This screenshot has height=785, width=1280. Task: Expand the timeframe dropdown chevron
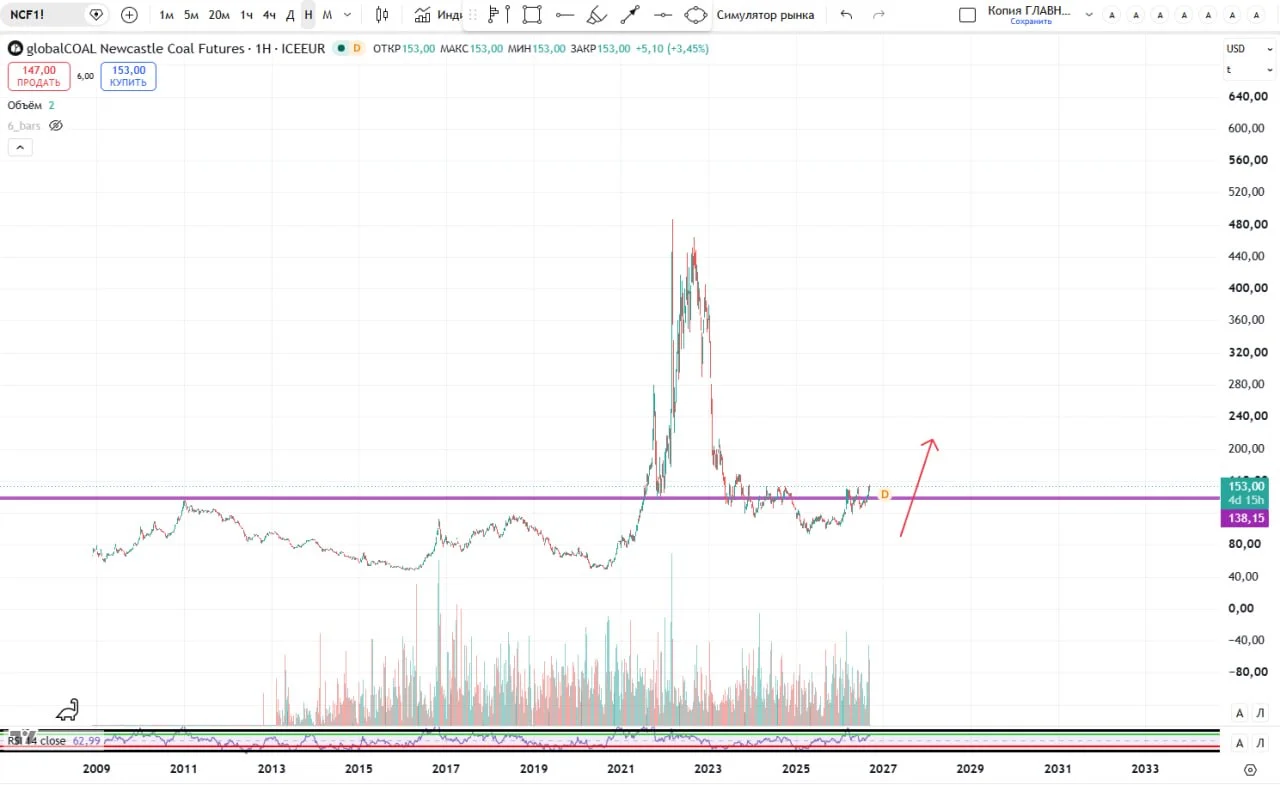coord(347,15)
